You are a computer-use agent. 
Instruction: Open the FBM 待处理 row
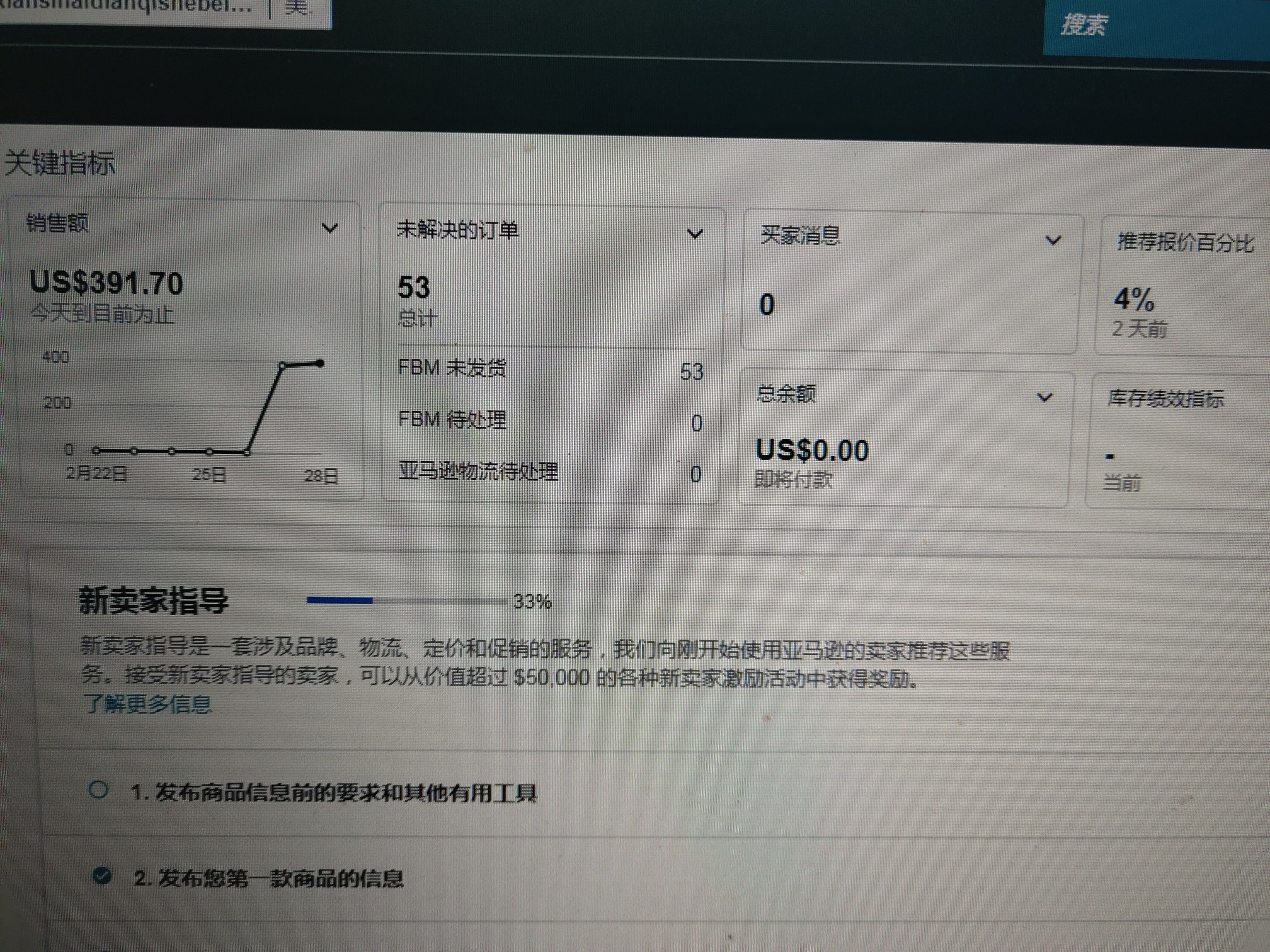[x=551, y=421]
